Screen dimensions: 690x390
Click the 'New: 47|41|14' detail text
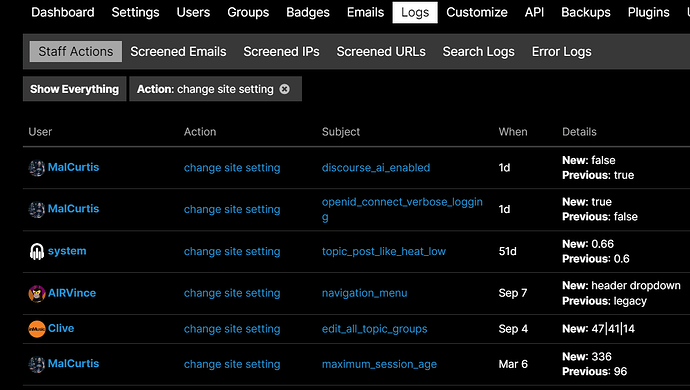tap(598, 329)
